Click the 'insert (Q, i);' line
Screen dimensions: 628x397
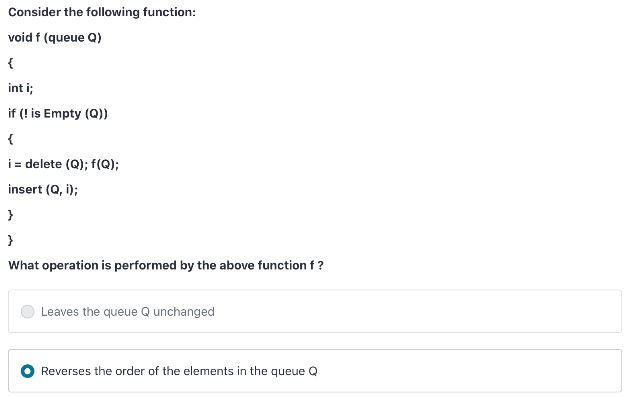[x=43, y=189]
